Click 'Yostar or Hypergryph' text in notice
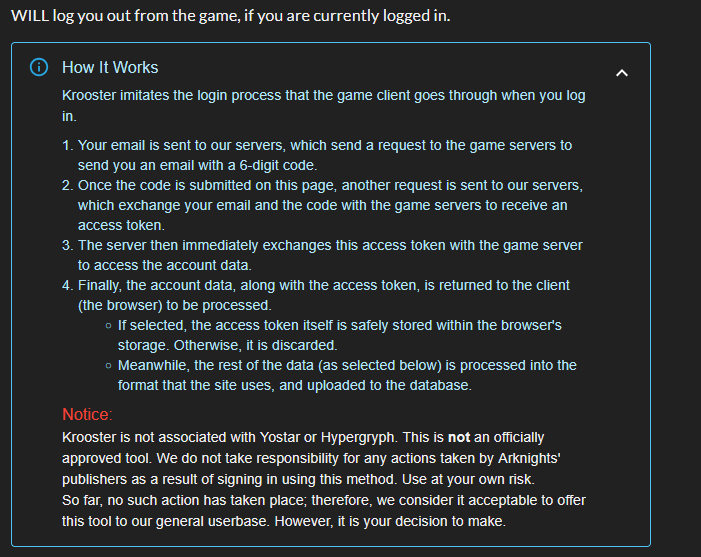The width and height of the screenshot is (701, 557). [x=327, y=437]
